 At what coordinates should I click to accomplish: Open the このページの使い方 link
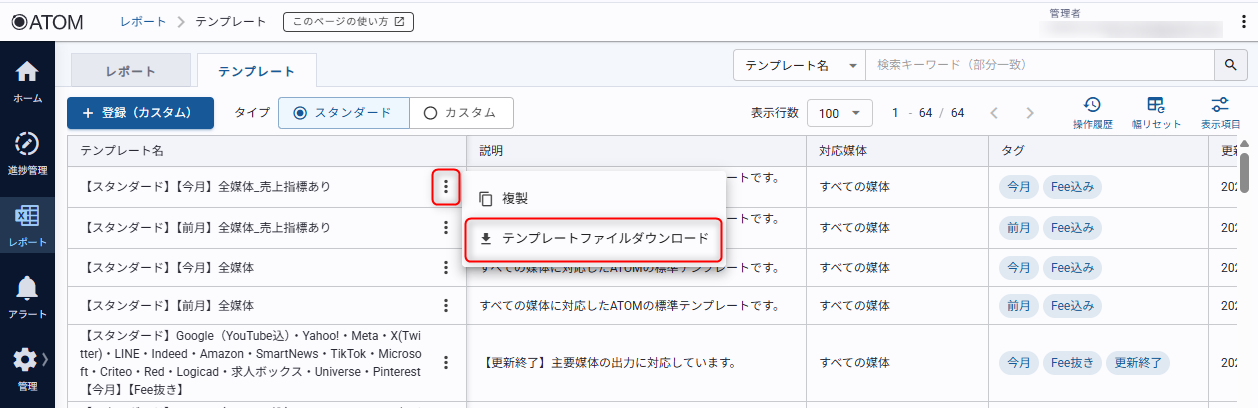pos(348,21)
